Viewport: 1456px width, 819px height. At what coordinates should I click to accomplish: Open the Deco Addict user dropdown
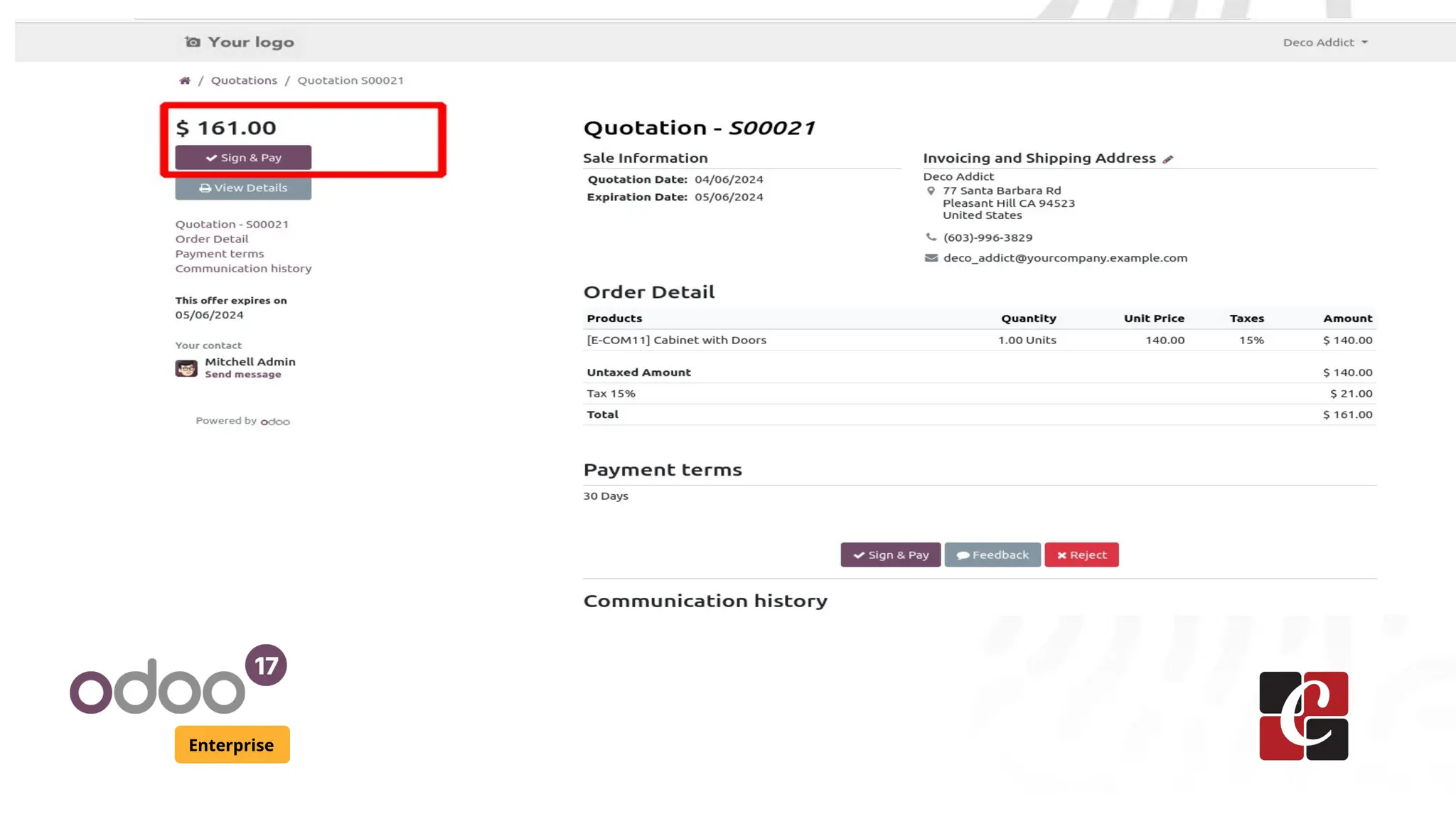[x=1324, y=43]
